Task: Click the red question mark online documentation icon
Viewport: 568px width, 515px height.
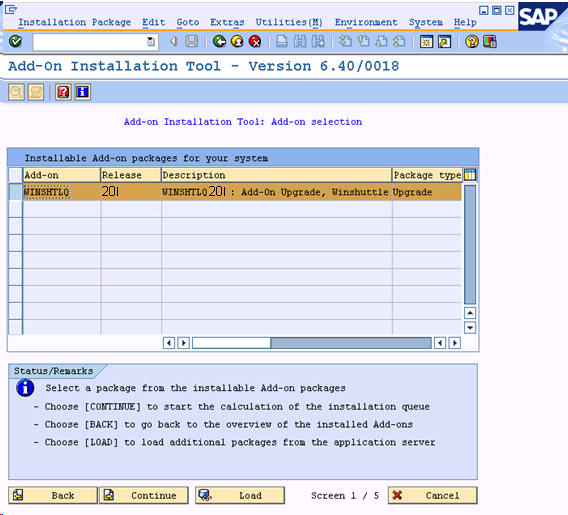Action: tap(63, 92)
